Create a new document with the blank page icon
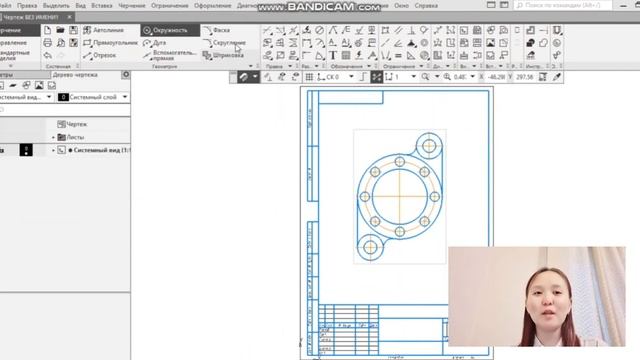 [48, 30]
